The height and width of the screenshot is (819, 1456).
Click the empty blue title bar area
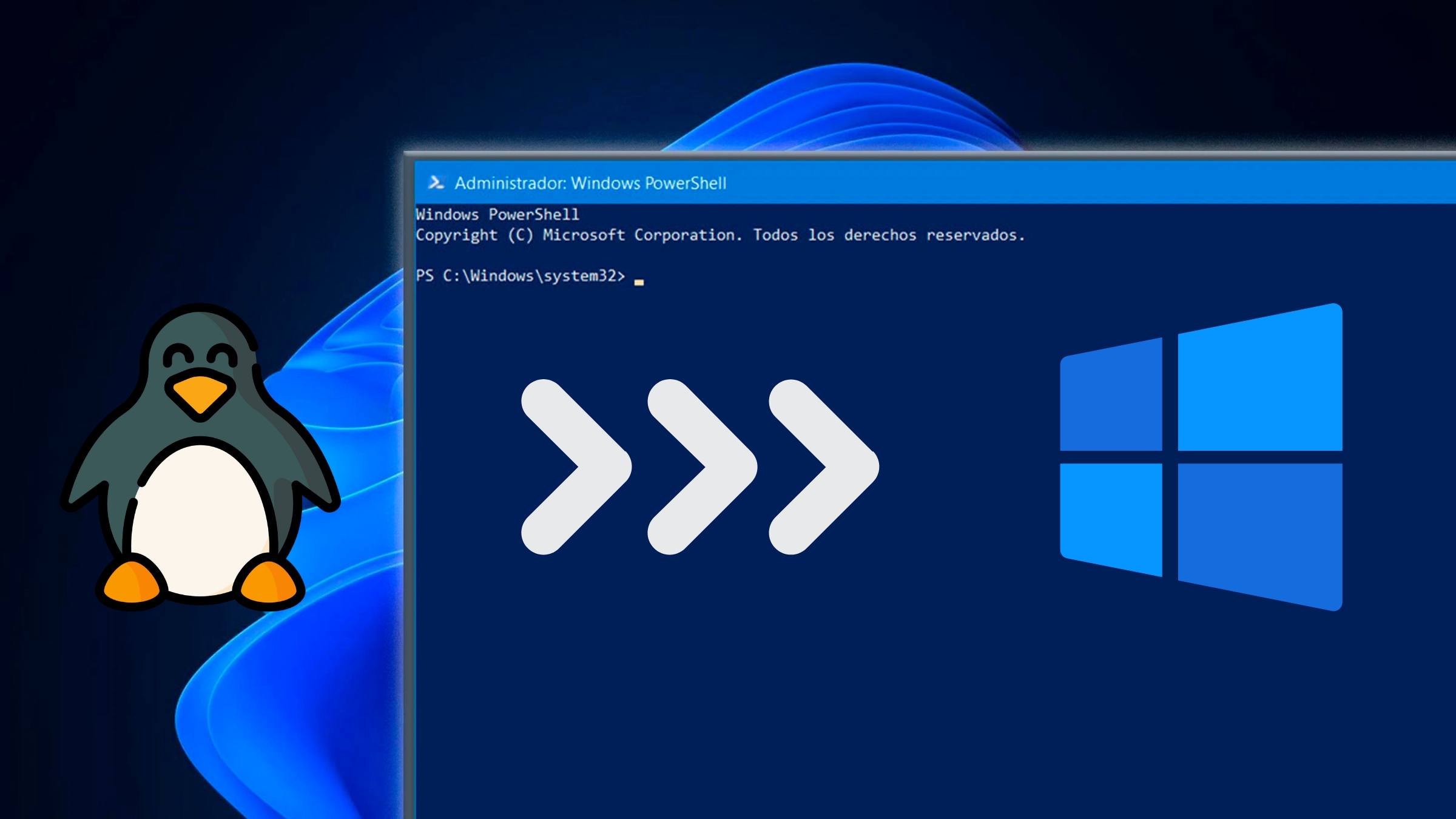click(1092, 183)
